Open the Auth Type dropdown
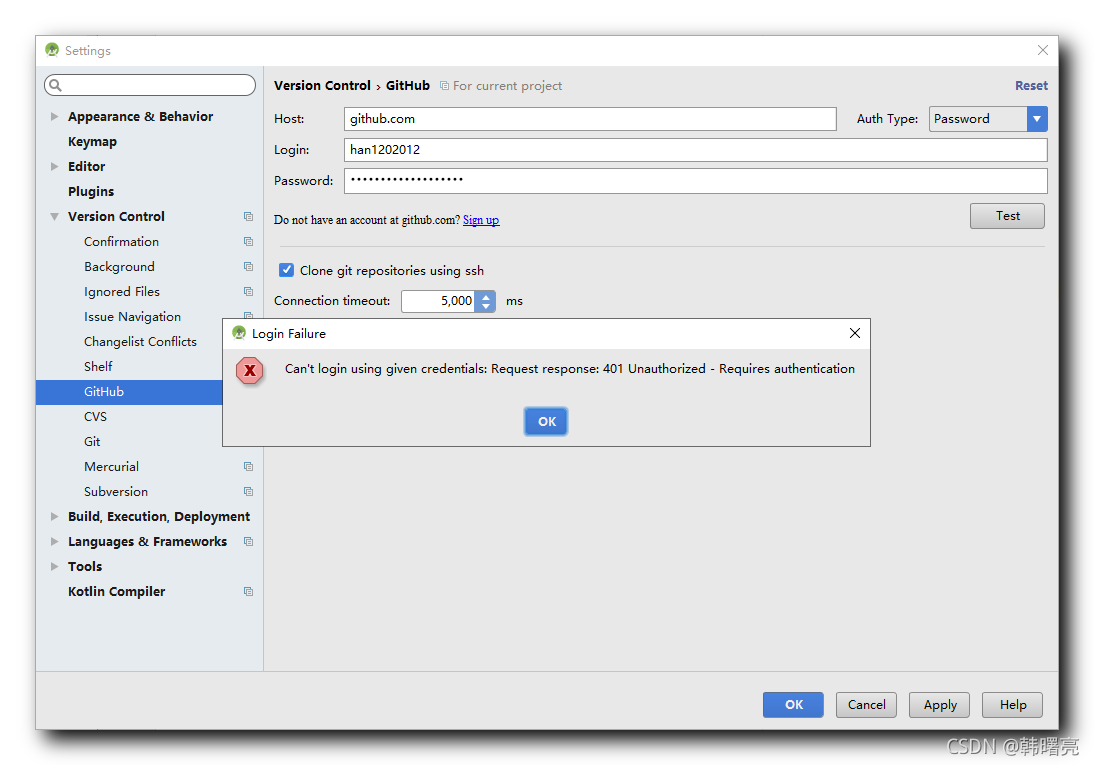1094x765 pixels. click(x=1037, y=119)
